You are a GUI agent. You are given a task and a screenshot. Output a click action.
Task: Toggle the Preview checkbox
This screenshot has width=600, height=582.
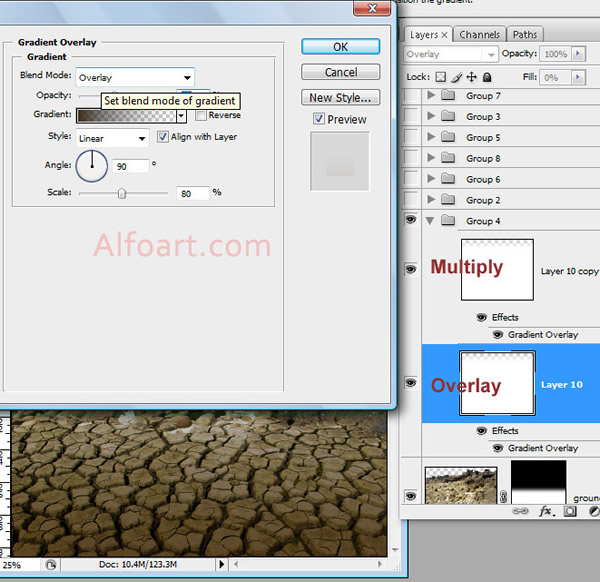pos(319,119)
